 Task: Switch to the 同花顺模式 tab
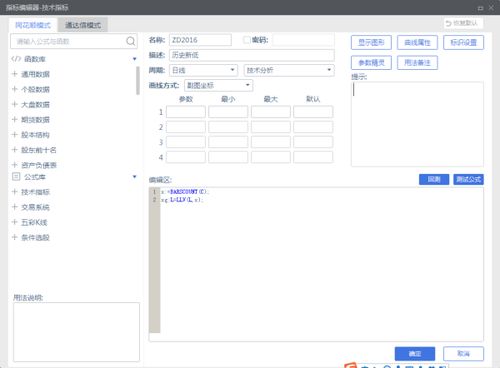(33, 25)
